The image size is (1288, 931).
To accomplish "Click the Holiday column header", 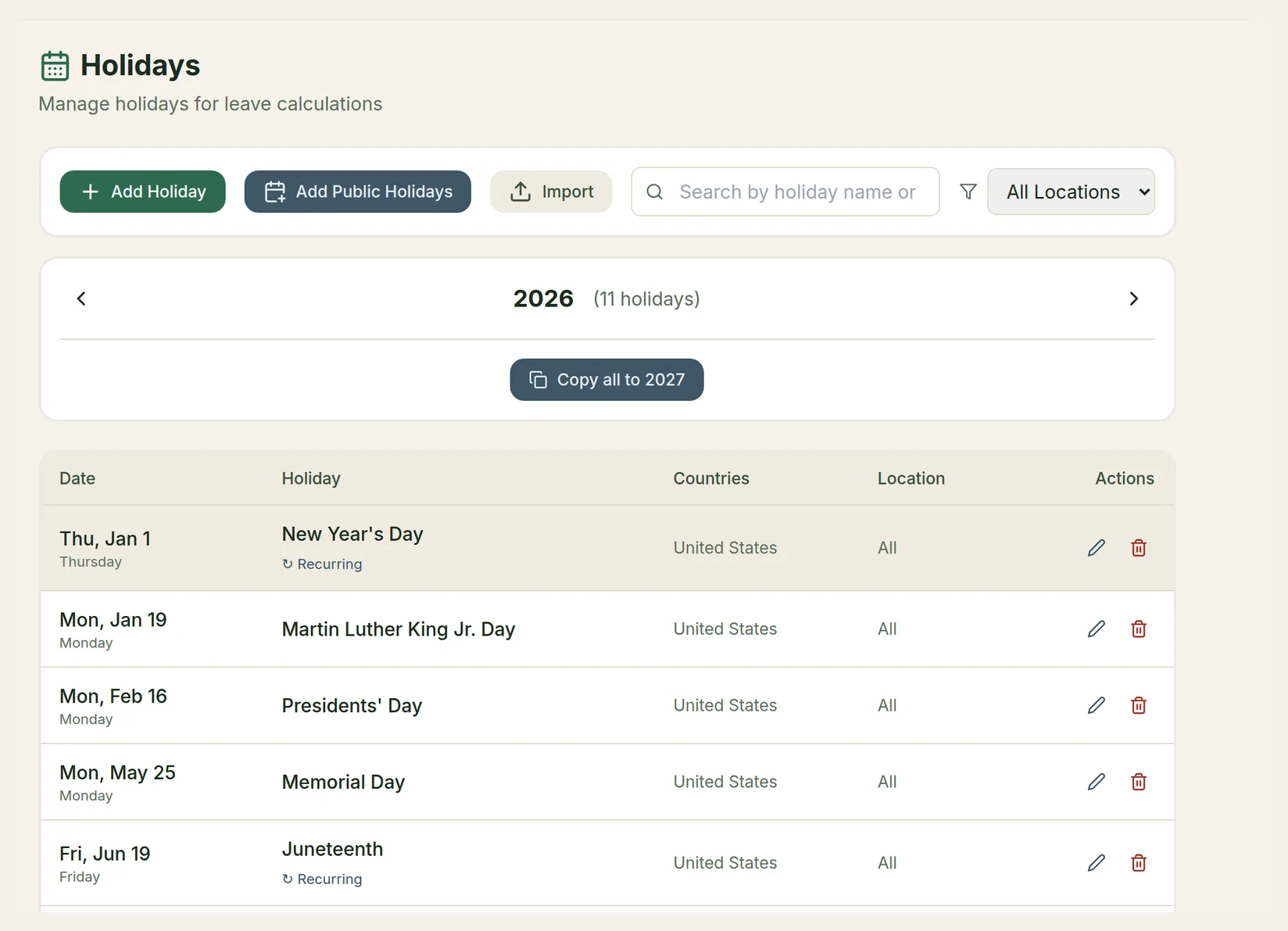I will point(311,478).
